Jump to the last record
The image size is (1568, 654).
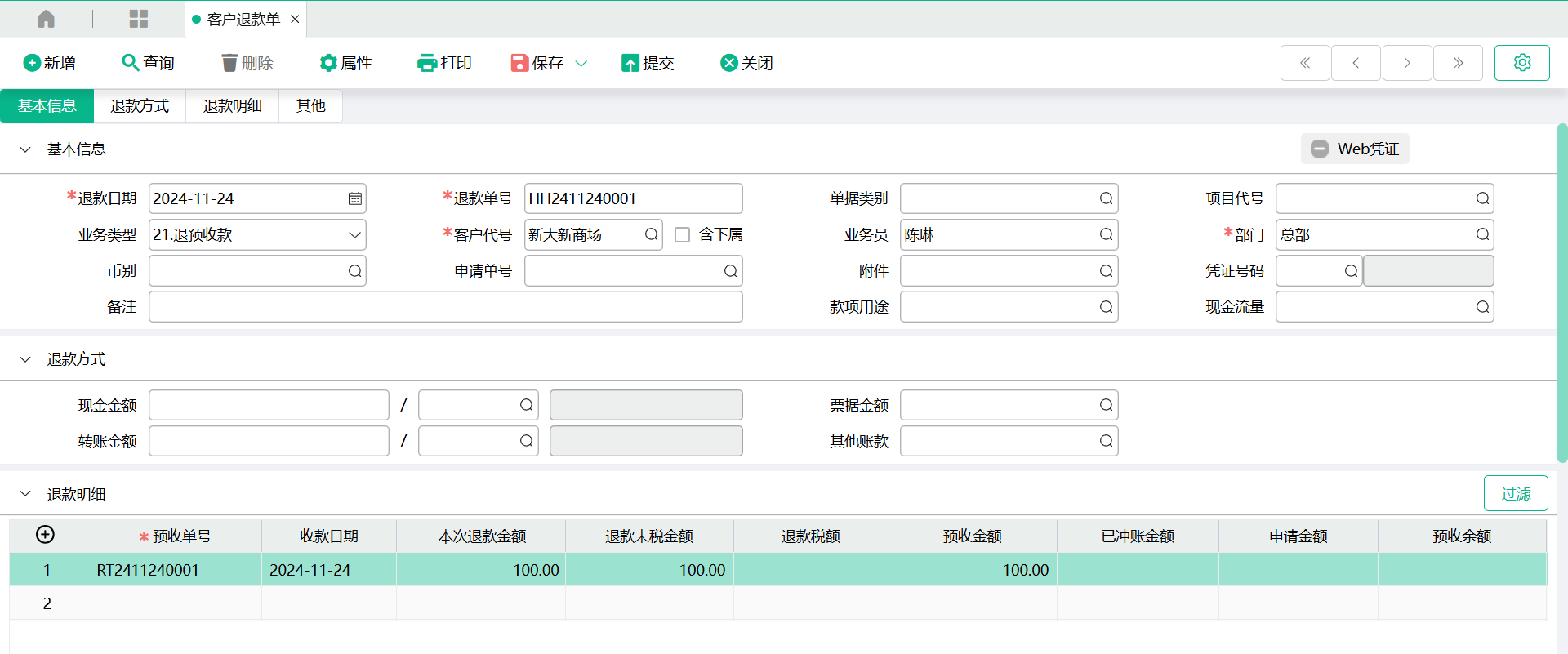click(1458, 63)
